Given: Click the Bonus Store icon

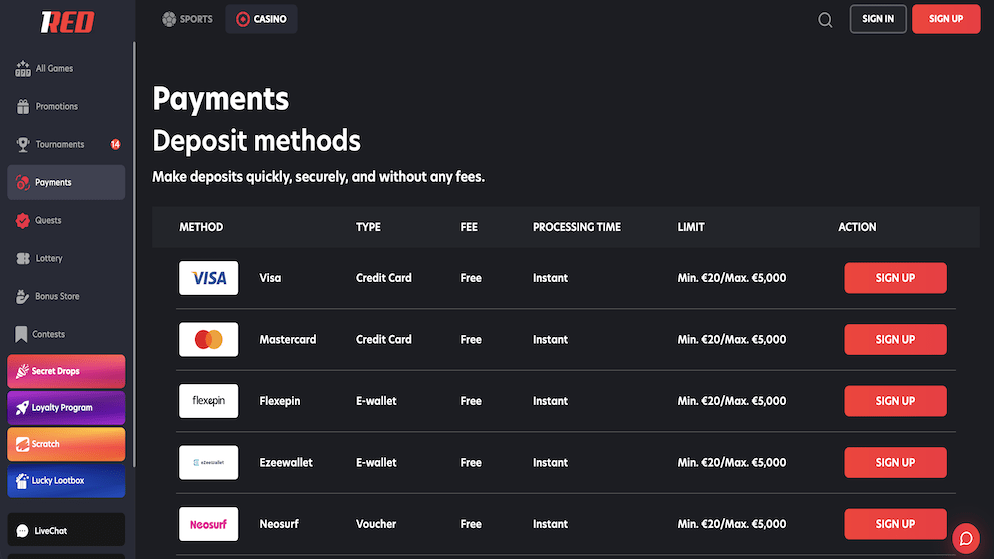Looking at the screenshot, I should pos(23,297).
